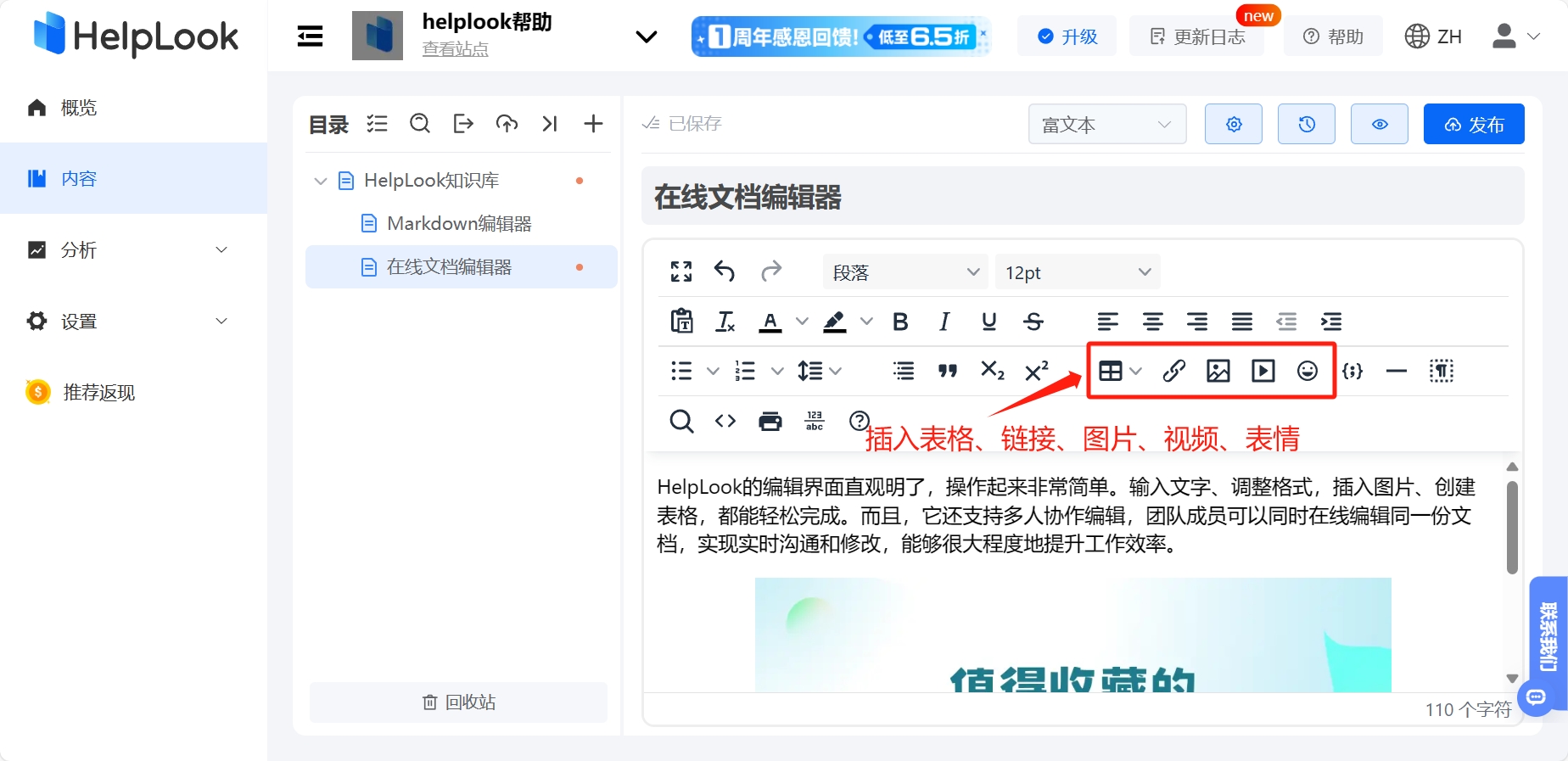The height and width of the screenshot is (761, 1568).
Task: Click the 升级 upgrade button
Action: click(1067, 36)
